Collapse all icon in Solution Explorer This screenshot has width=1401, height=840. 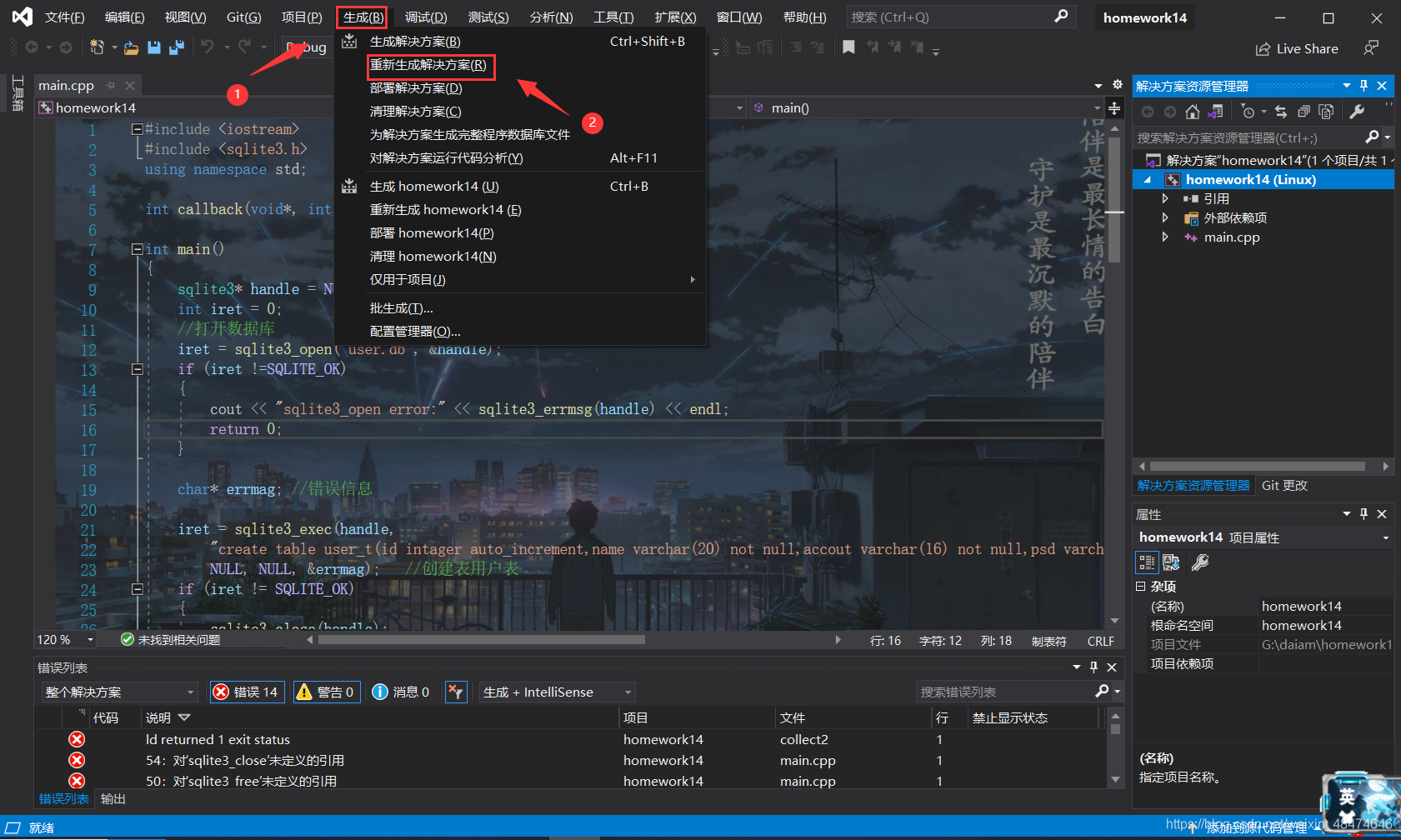pyautogui.click(x=1303, y=112)
